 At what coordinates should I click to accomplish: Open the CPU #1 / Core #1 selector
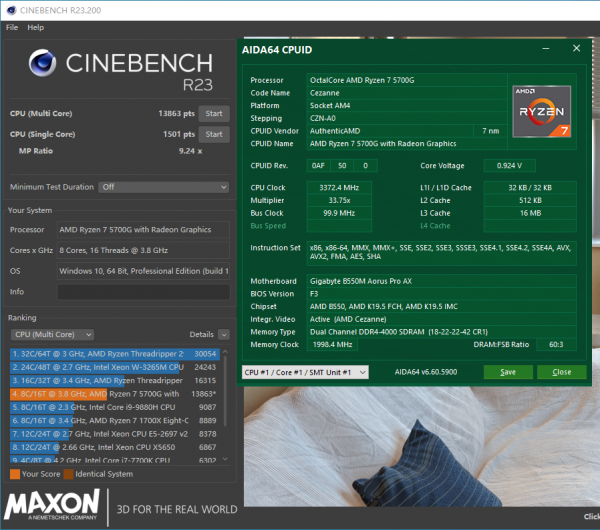(305, 372)
